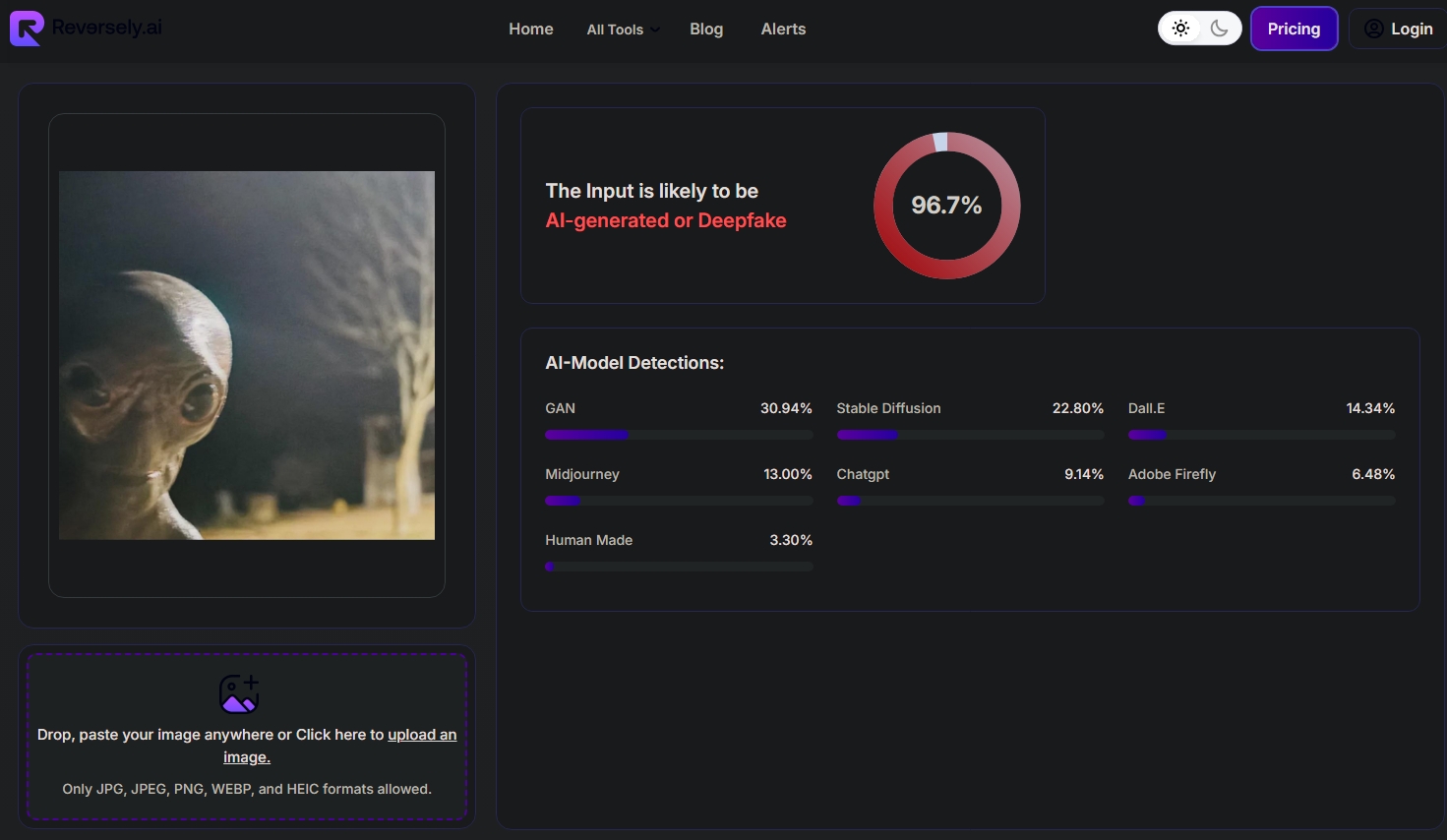Click the user profile icon beside Login
The height and width of the screenshot is (840, 1447).
[1374, 29]
